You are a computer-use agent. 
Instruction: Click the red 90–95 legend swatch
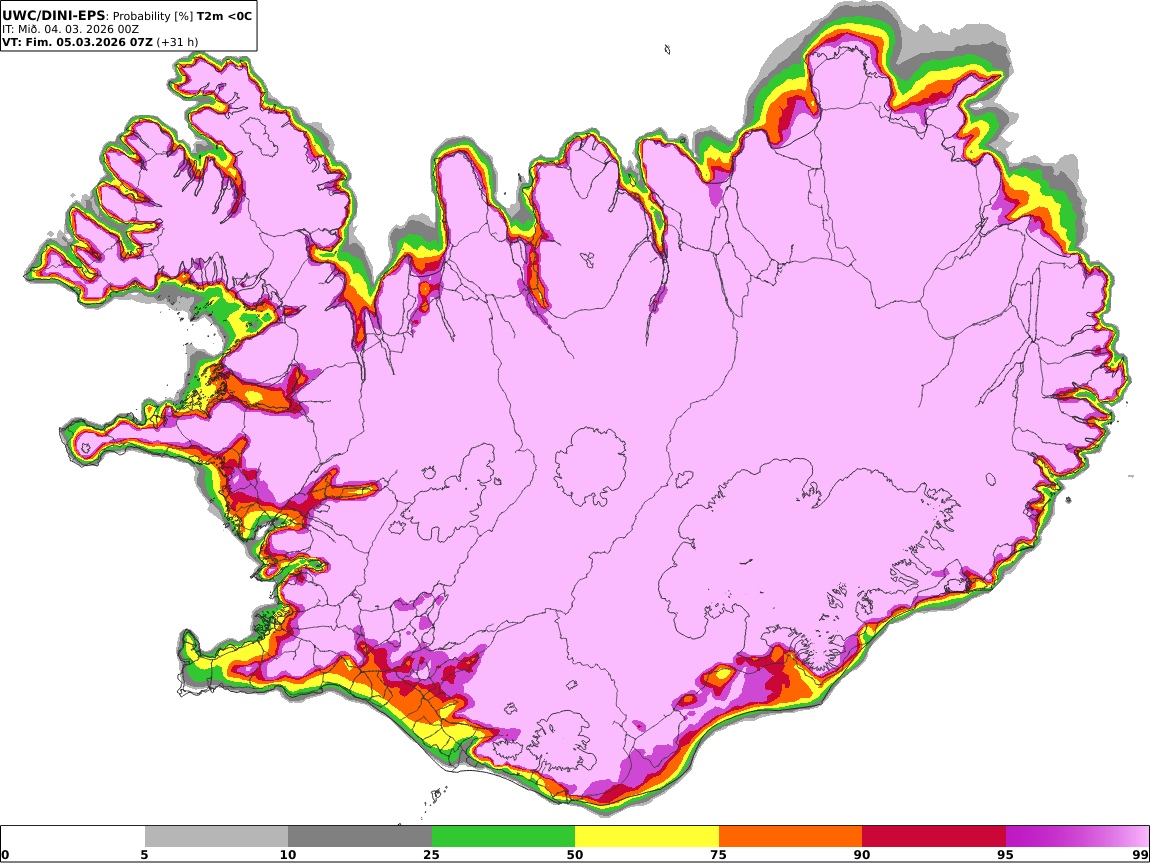pos(934,836)
